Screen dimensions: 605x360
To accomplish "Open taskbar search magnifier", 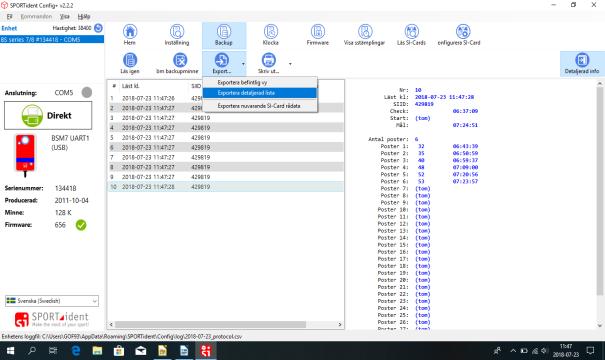I will [32, 351].
